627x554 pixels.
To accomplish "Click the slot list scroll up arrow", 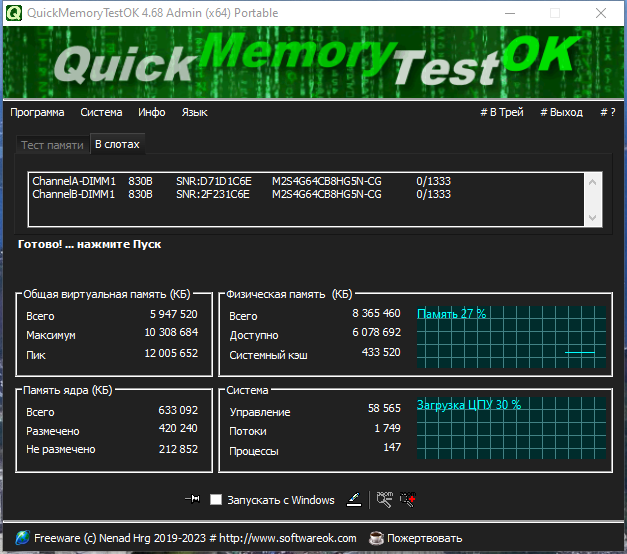I will tap(593, 182).
